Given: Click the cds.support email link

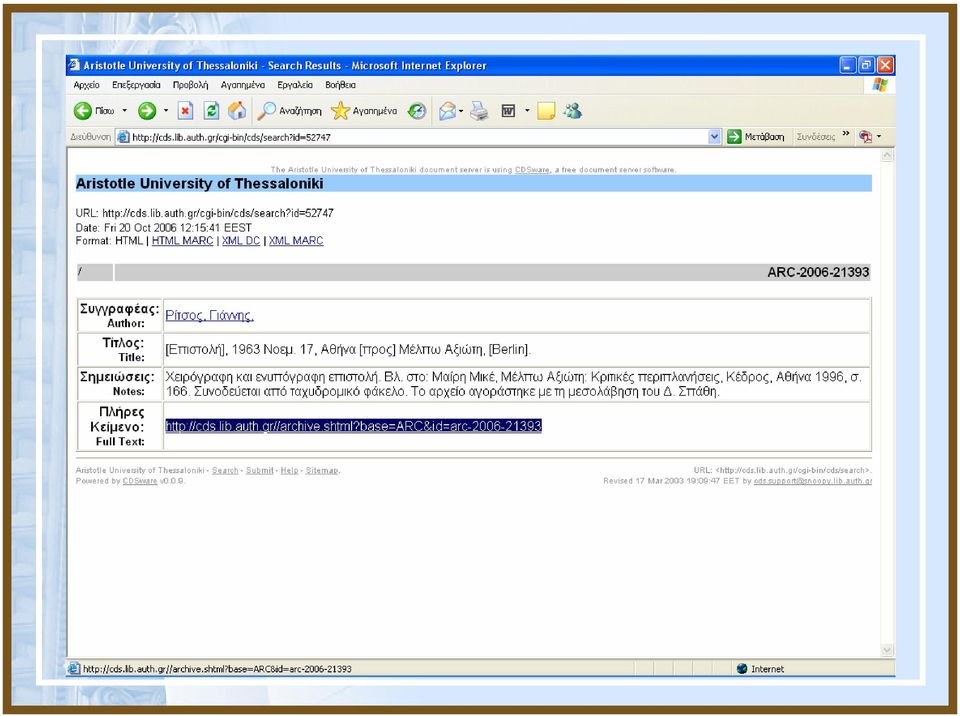Looking at the screenshot, I should click(812, 481).
